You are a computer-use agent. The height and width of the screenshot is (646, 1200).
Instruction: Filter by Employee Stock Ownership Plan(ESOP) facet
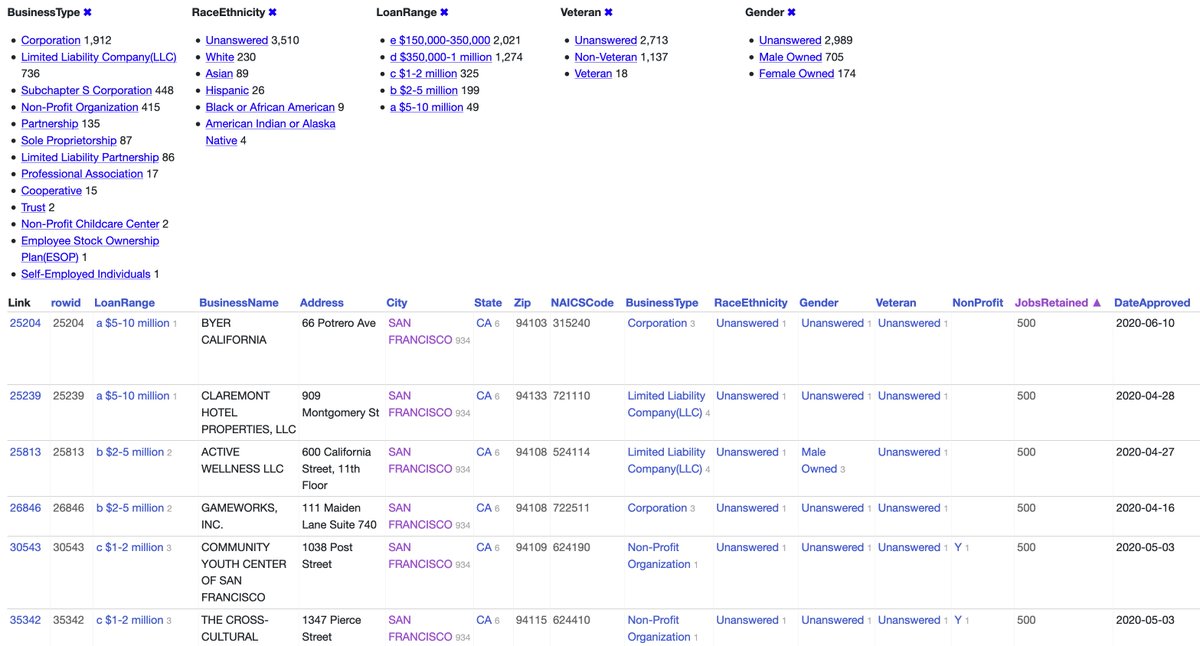tap(90, 249)
